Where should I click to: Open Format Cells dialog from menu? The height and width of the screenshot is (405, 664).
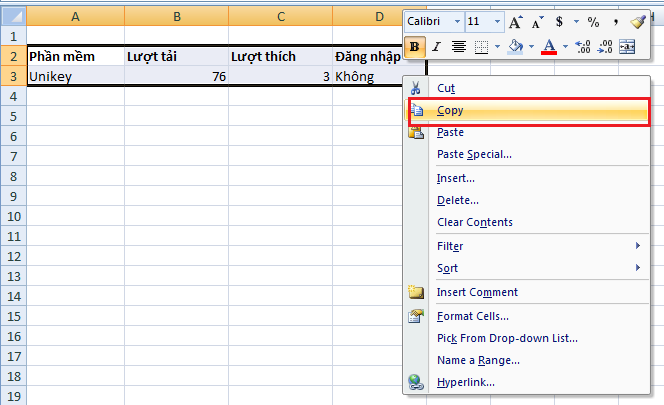[x=473, y=316]
